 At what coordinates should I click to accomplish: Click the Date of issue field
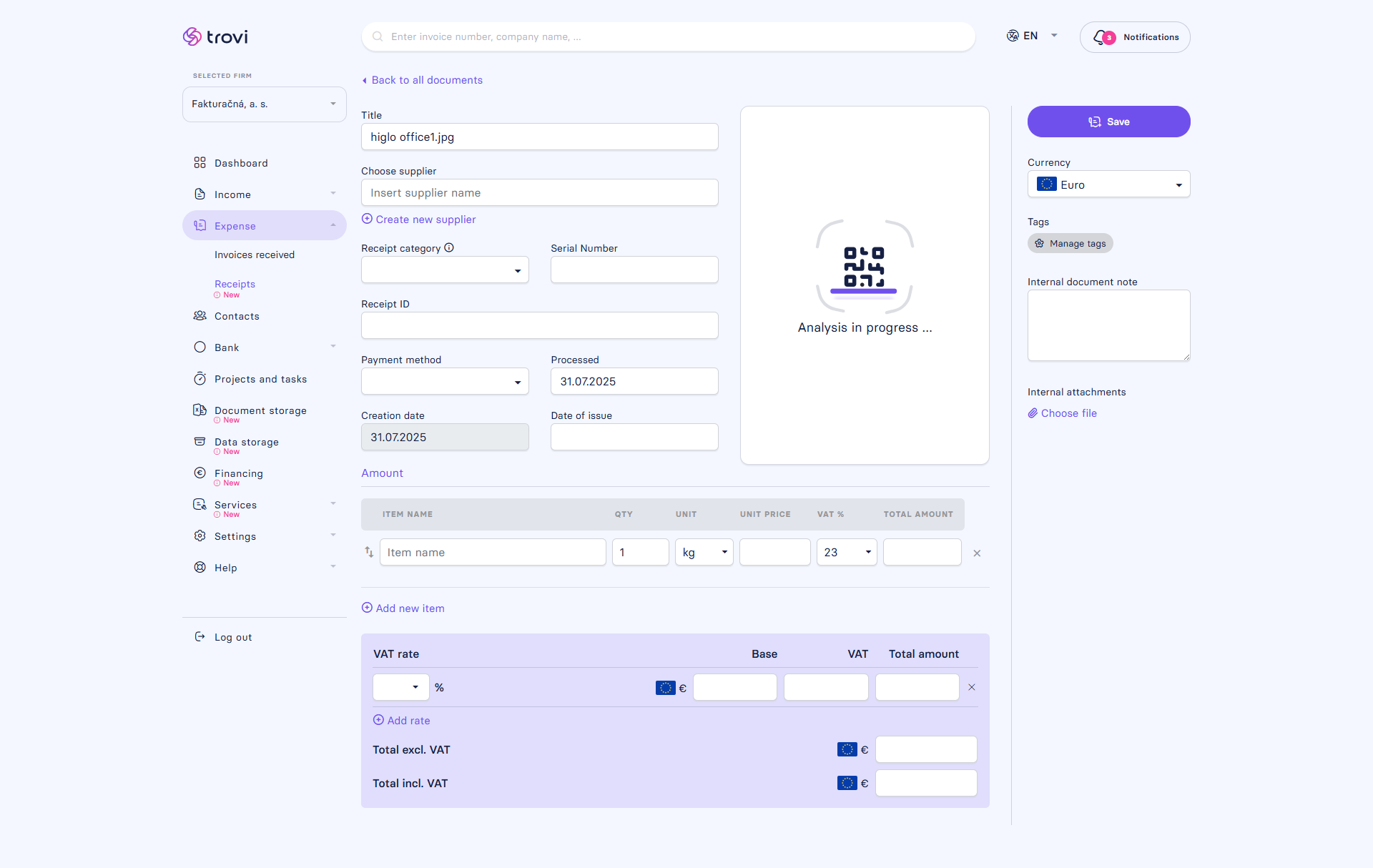tap(634, 437)
